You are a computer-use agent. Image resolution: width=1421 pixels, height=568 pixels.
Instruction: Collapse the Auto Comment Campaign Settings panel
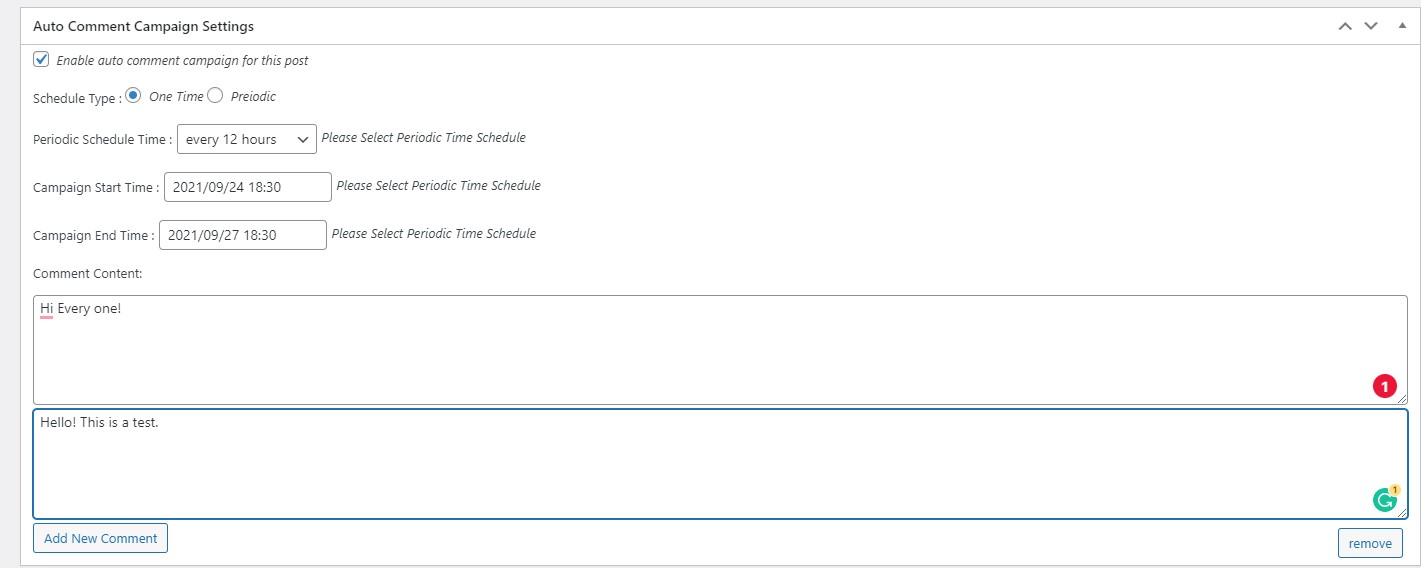pyautogui.click(x=1402, y=25)
